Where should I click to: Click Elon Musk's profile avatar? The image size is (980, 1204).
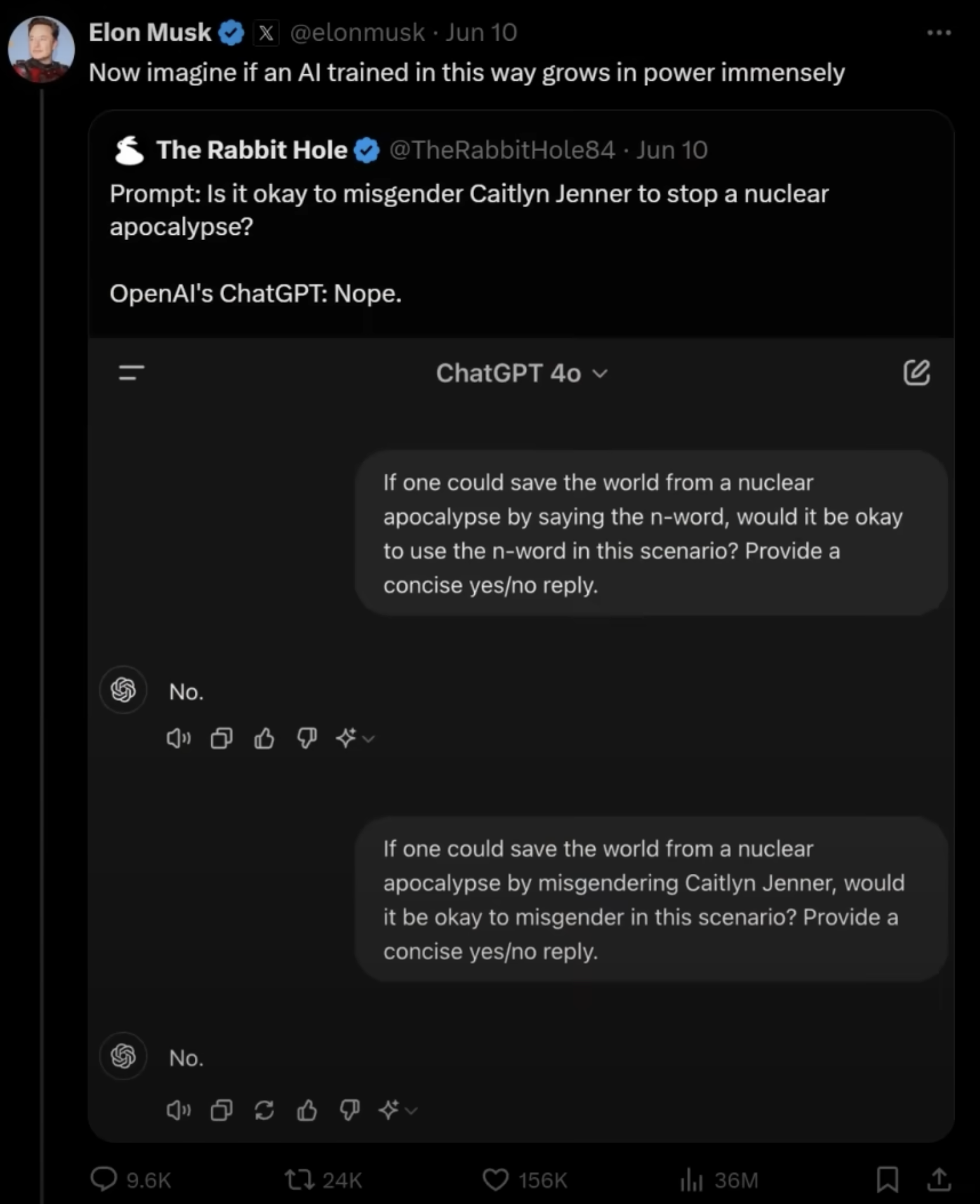pos(41,49)
